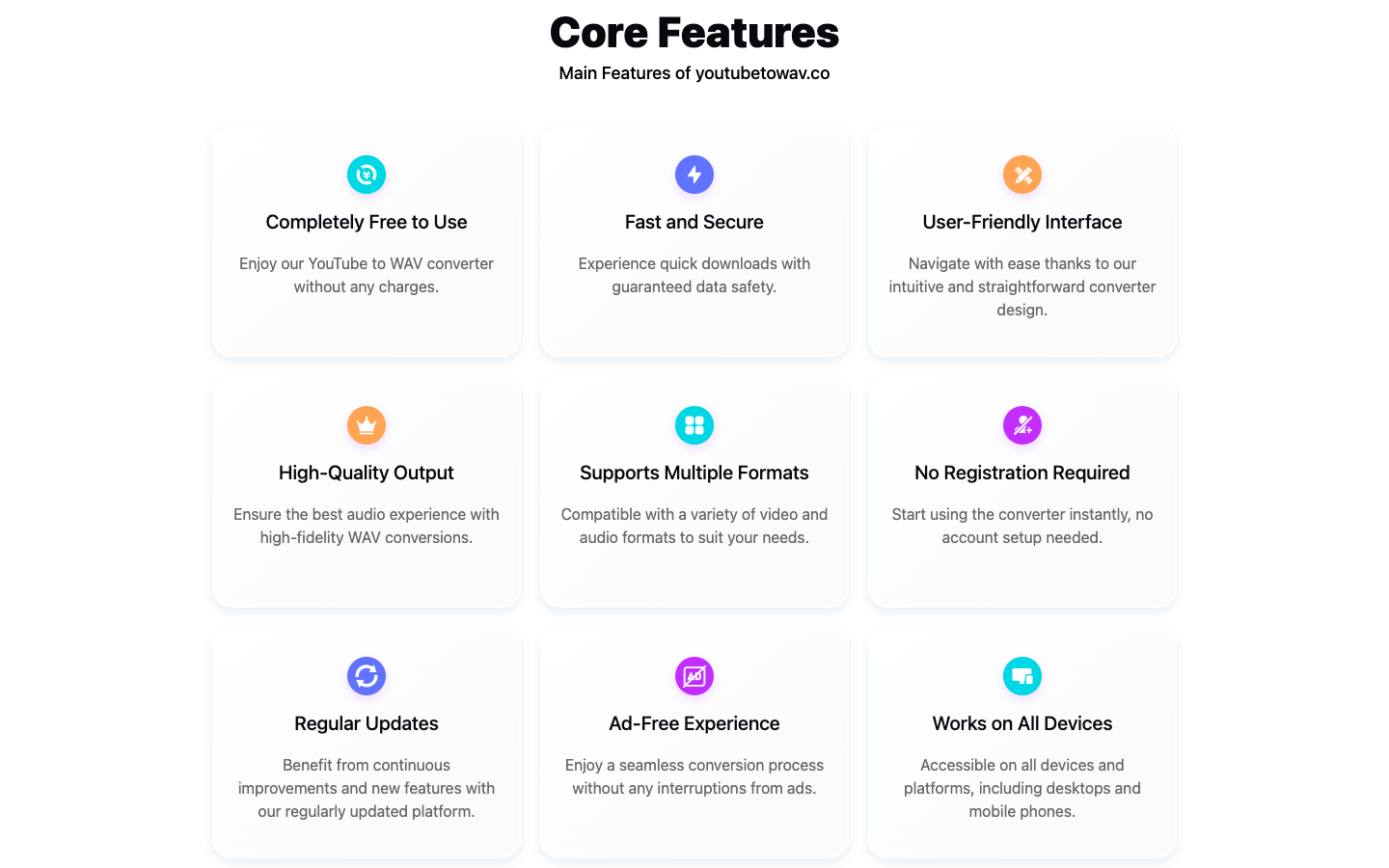Click the teal currency-refresh icon above Completely Free to Use
1389x868 pixels.
coord(367,175)
